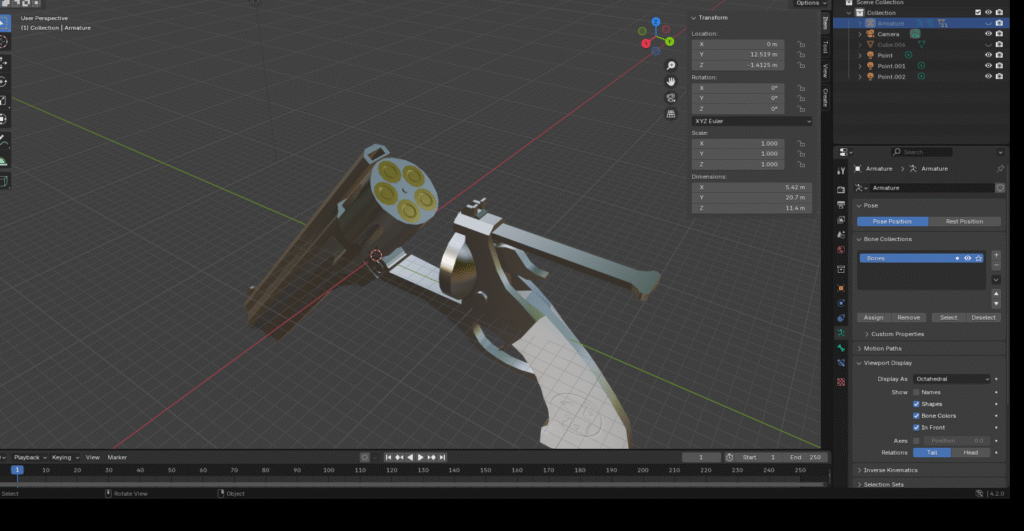The image size is (1024, 531).
Task: Open the XYZ Euler rotation mode dropdown
Action: 752,121
